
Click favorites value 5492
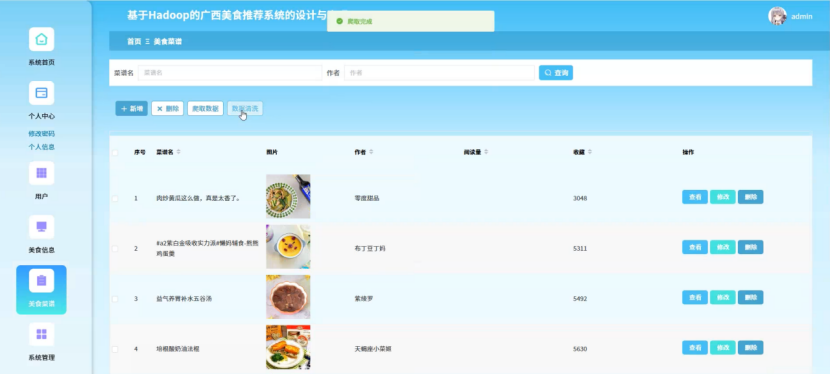[580, 299]
